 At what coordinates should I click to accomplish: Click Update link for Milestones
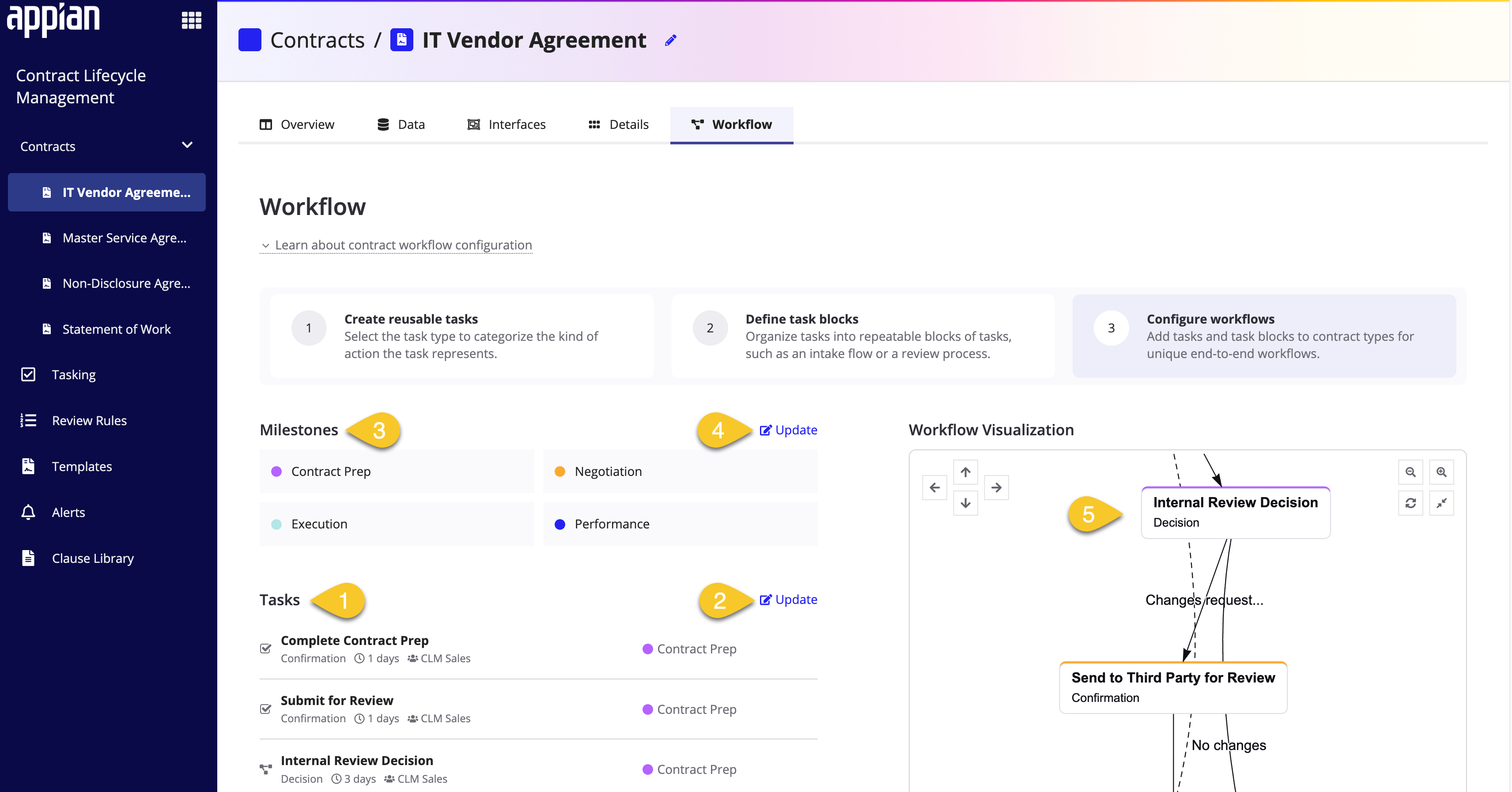point(788,430)
